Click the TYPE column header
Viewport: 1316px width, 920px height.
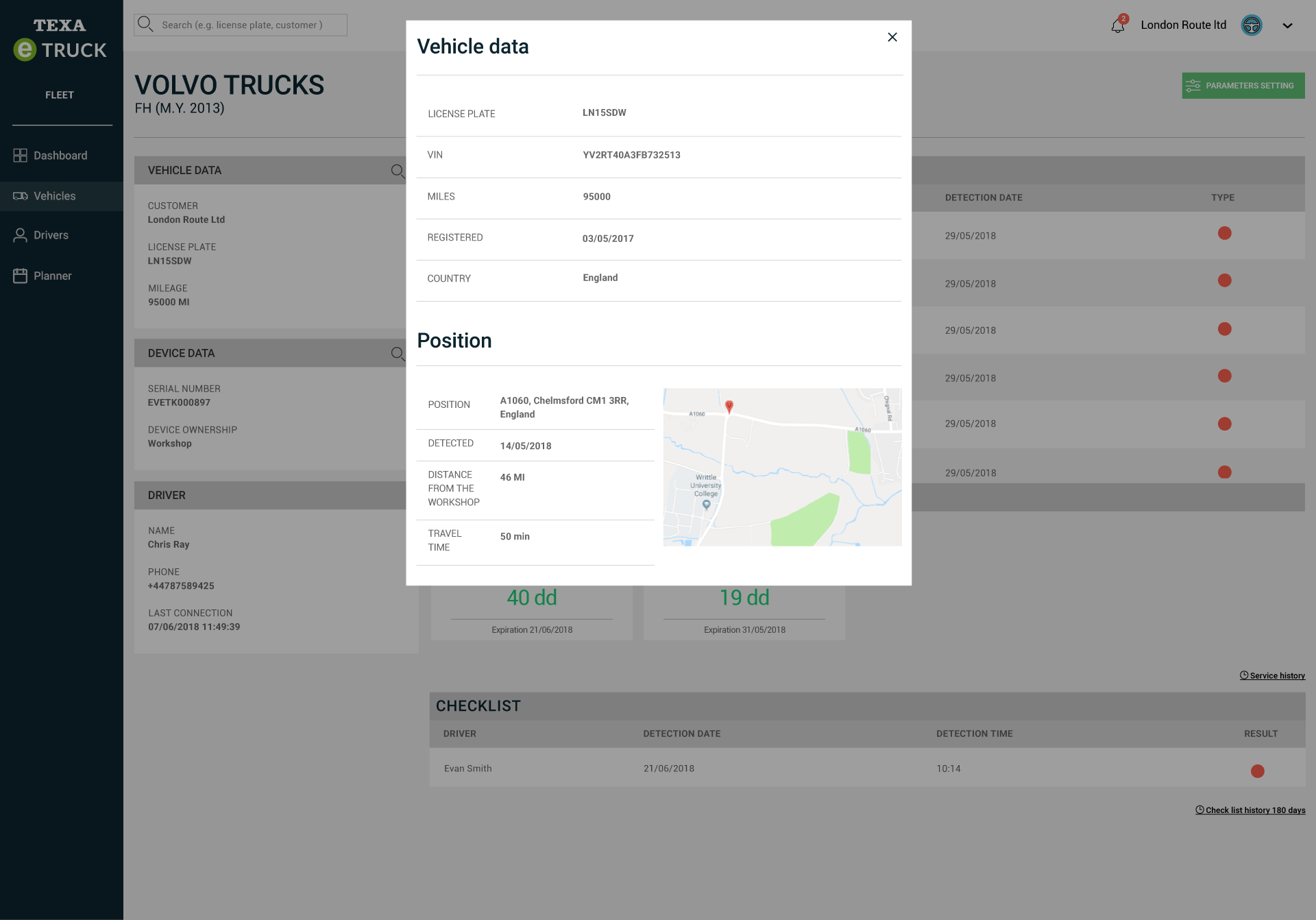pos(1222,197)
